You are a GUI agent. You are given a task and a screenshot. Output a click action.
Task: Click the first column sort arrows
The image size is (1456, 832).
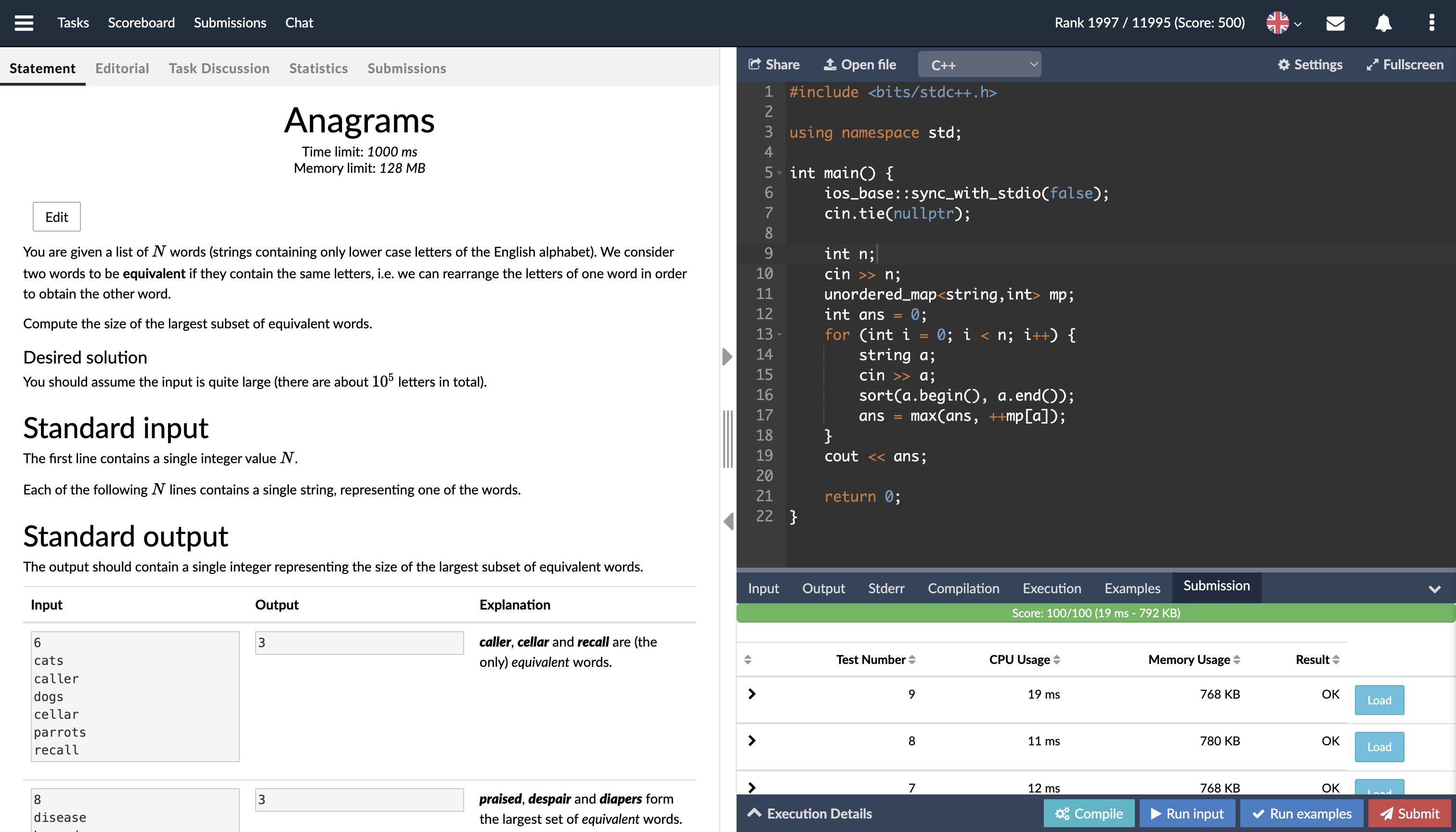747,660
